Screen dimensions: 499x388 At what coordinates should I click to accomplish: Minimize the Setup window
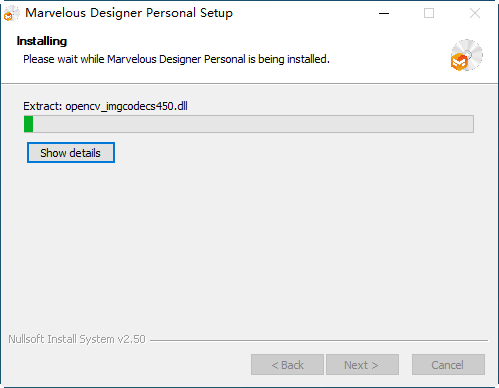384,13
